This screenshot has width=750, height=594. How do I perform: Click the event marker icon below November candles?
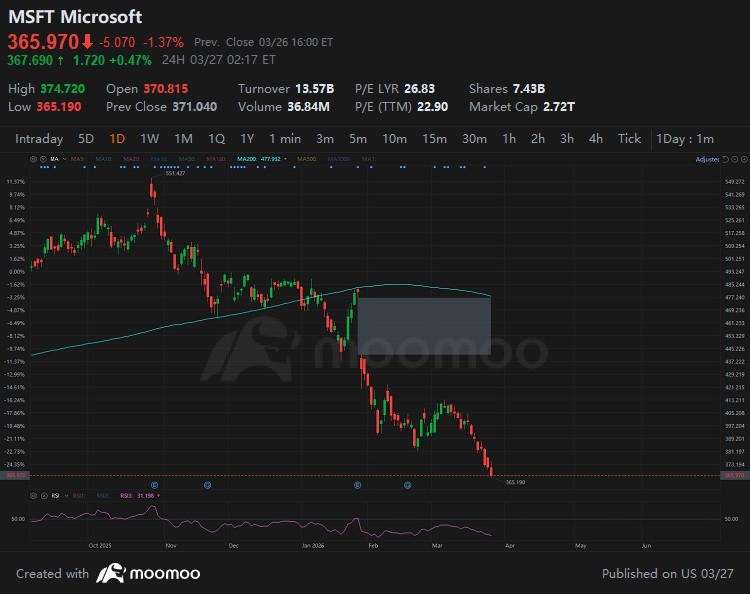154,485
